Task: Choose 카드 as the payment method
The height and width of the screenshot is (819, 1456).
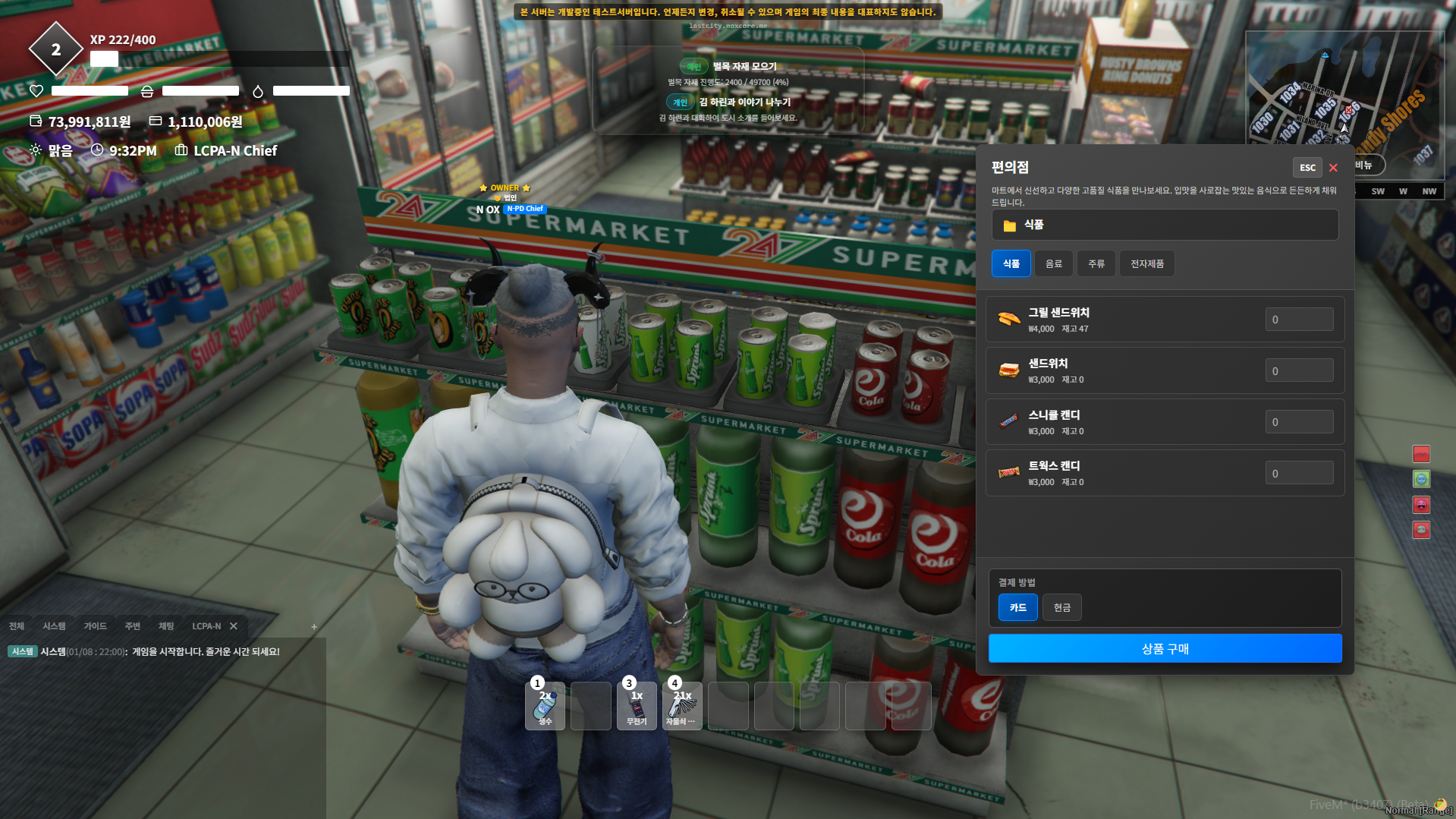Action: pyautogui.click(x=1017, y=608)
